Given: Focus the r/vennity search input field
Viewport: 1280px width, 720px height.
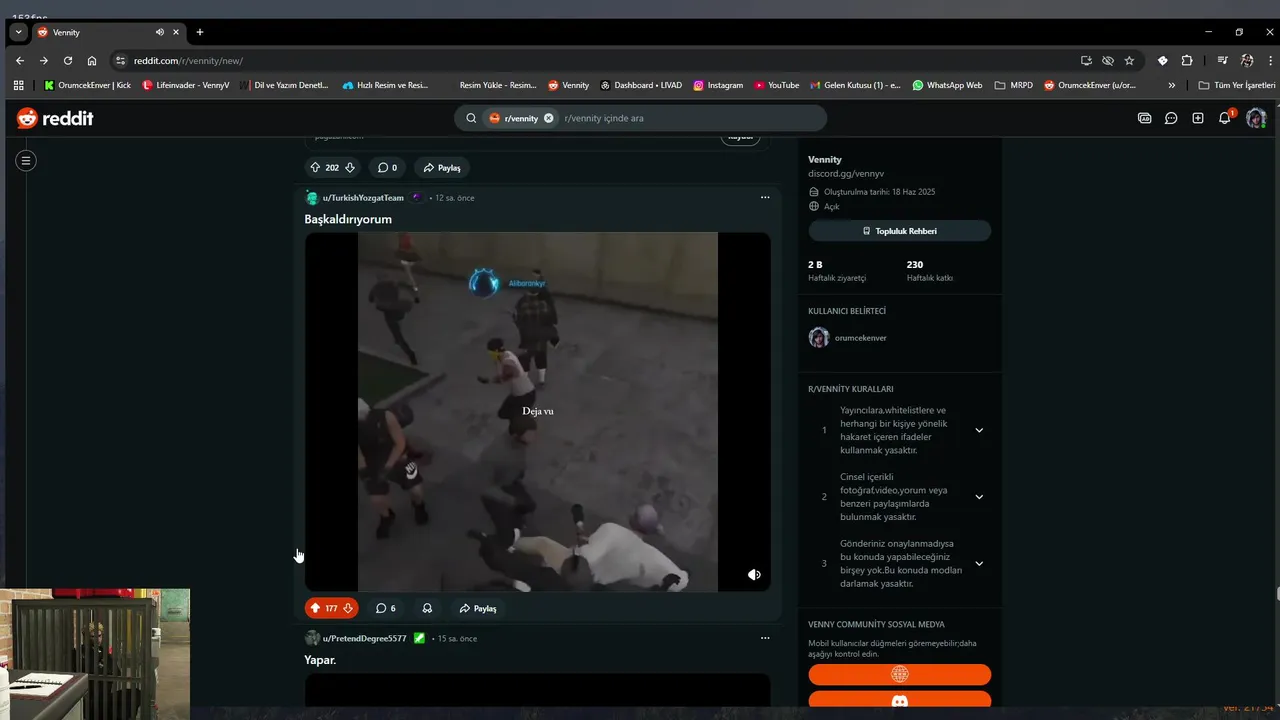Looking at the screenshot, I should [690, 118].
